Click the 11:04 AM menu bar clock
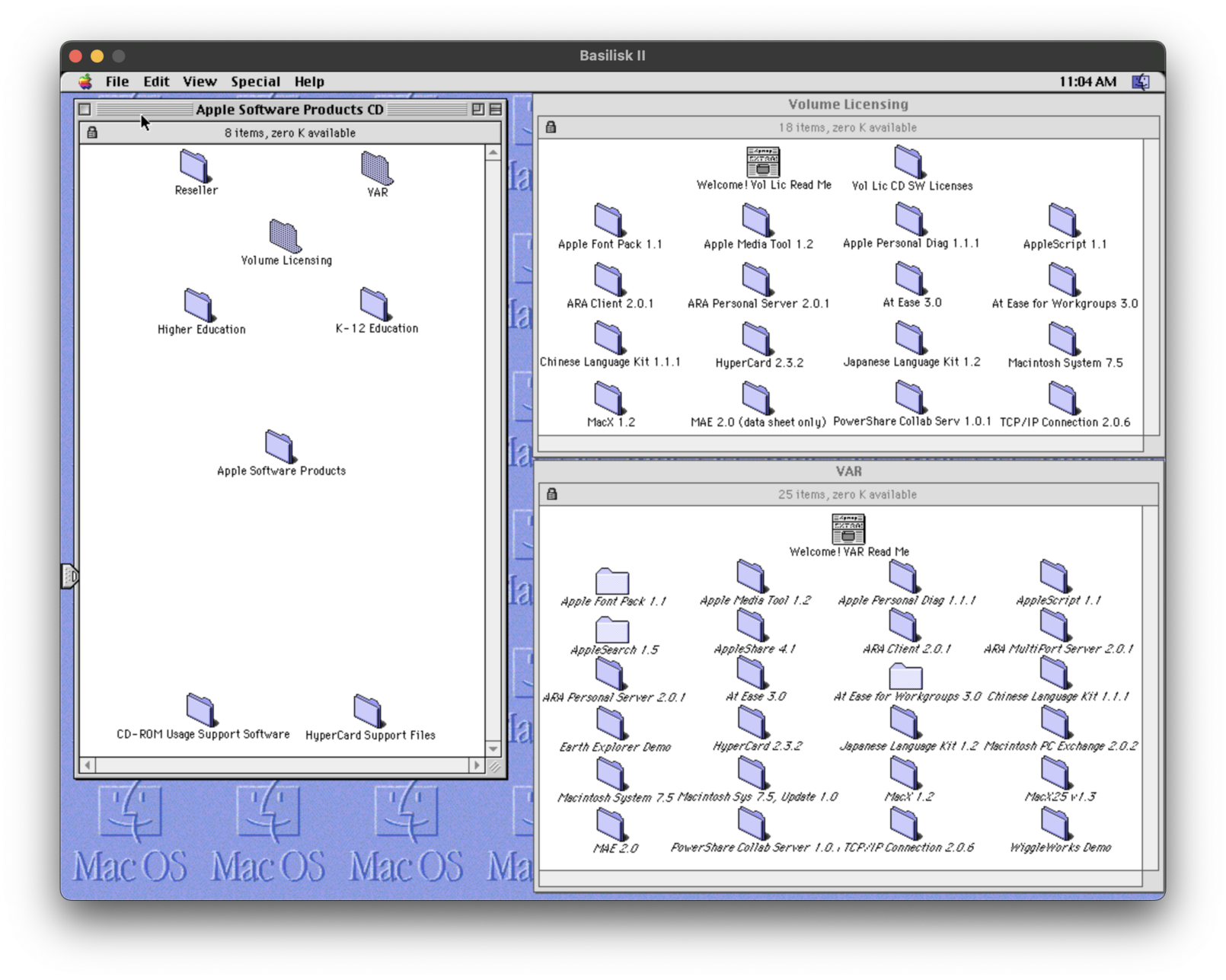This screenshot has height=980, width=1226. [x=1087, y=81]
